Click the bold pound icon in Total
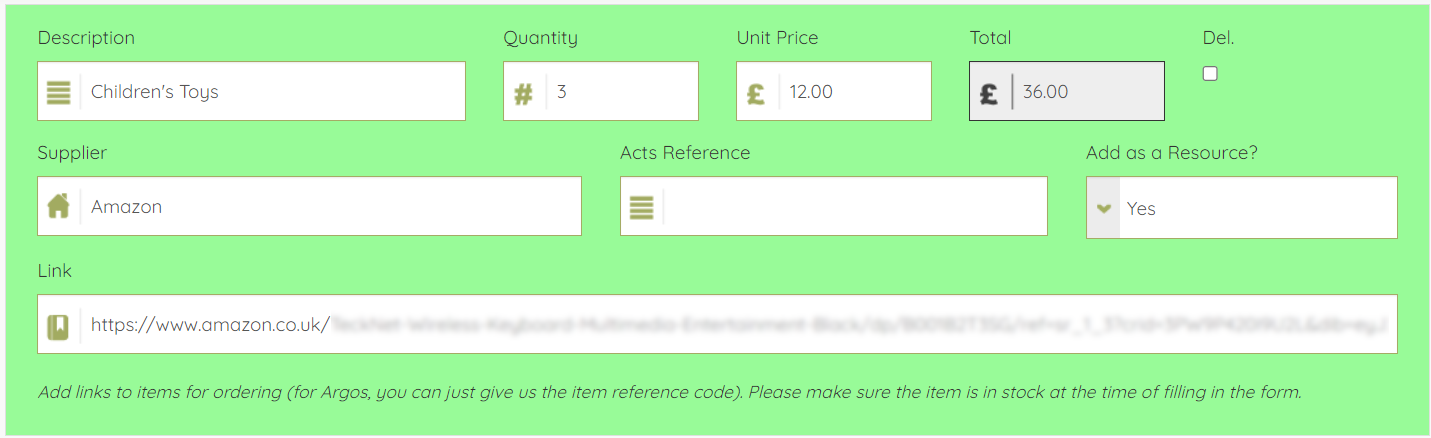1431x438 pixels. tap(989, 93)
